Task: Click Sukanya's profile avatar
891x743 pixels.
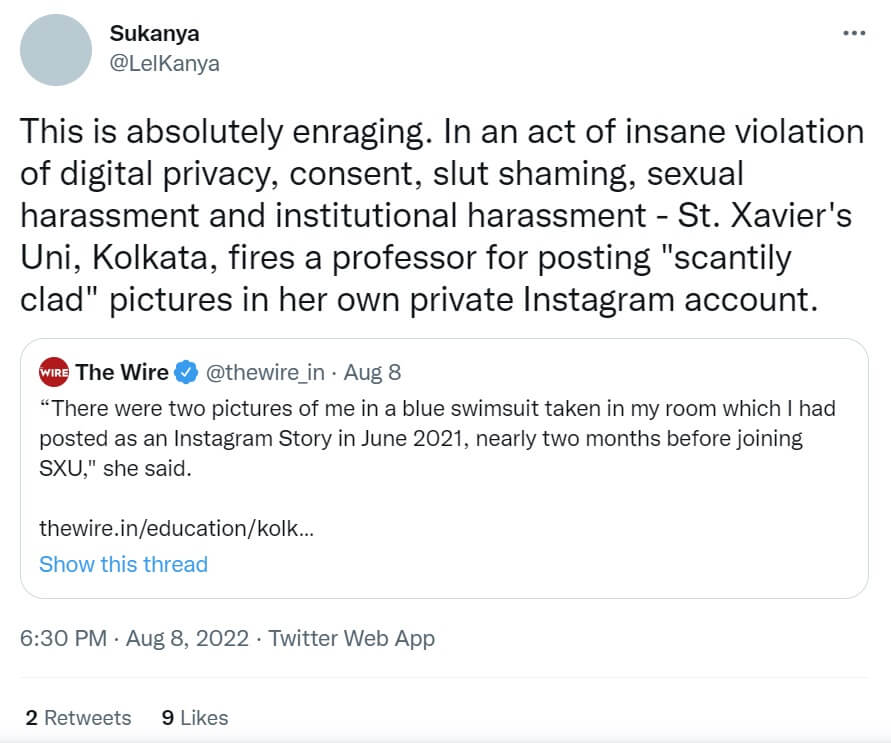Action: 59,50
